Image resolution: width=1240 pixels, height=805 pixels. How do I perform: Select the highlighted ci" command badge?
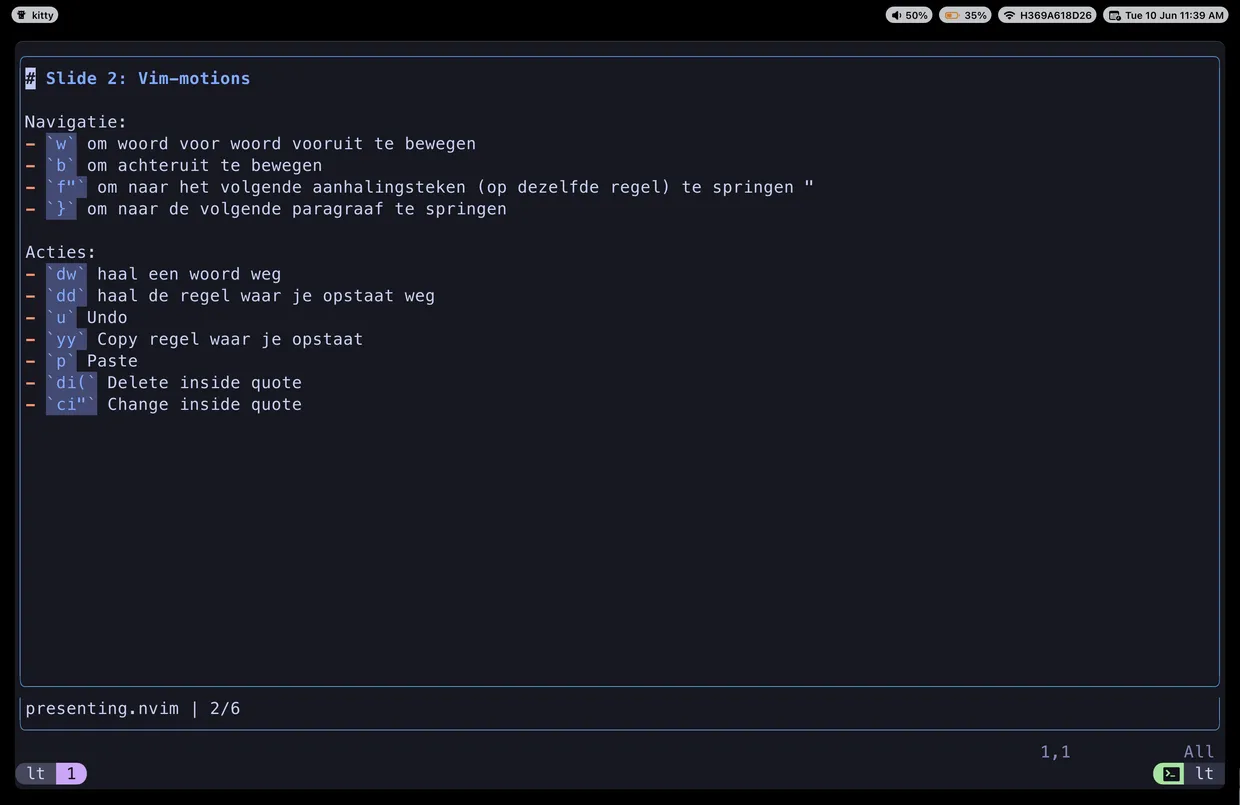coord(70,404)
